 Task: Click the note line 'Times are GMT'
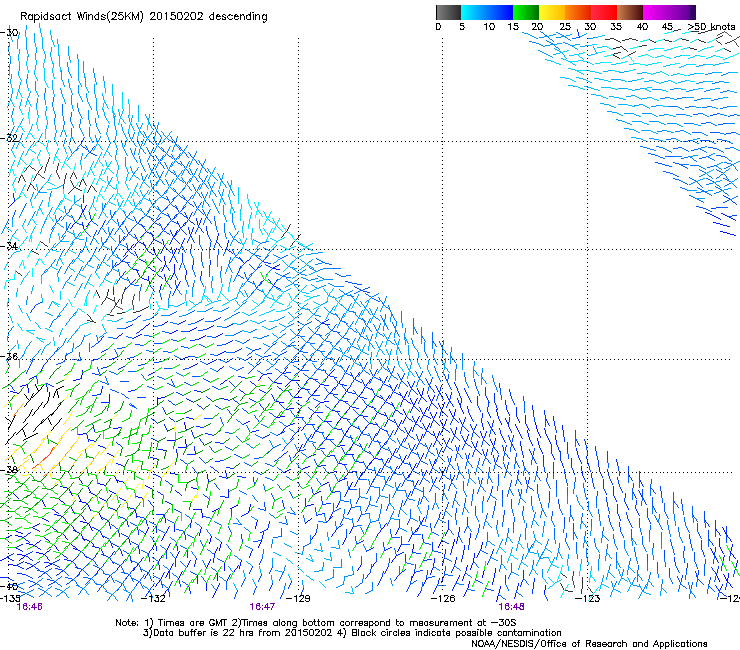(x=190, y=623)
